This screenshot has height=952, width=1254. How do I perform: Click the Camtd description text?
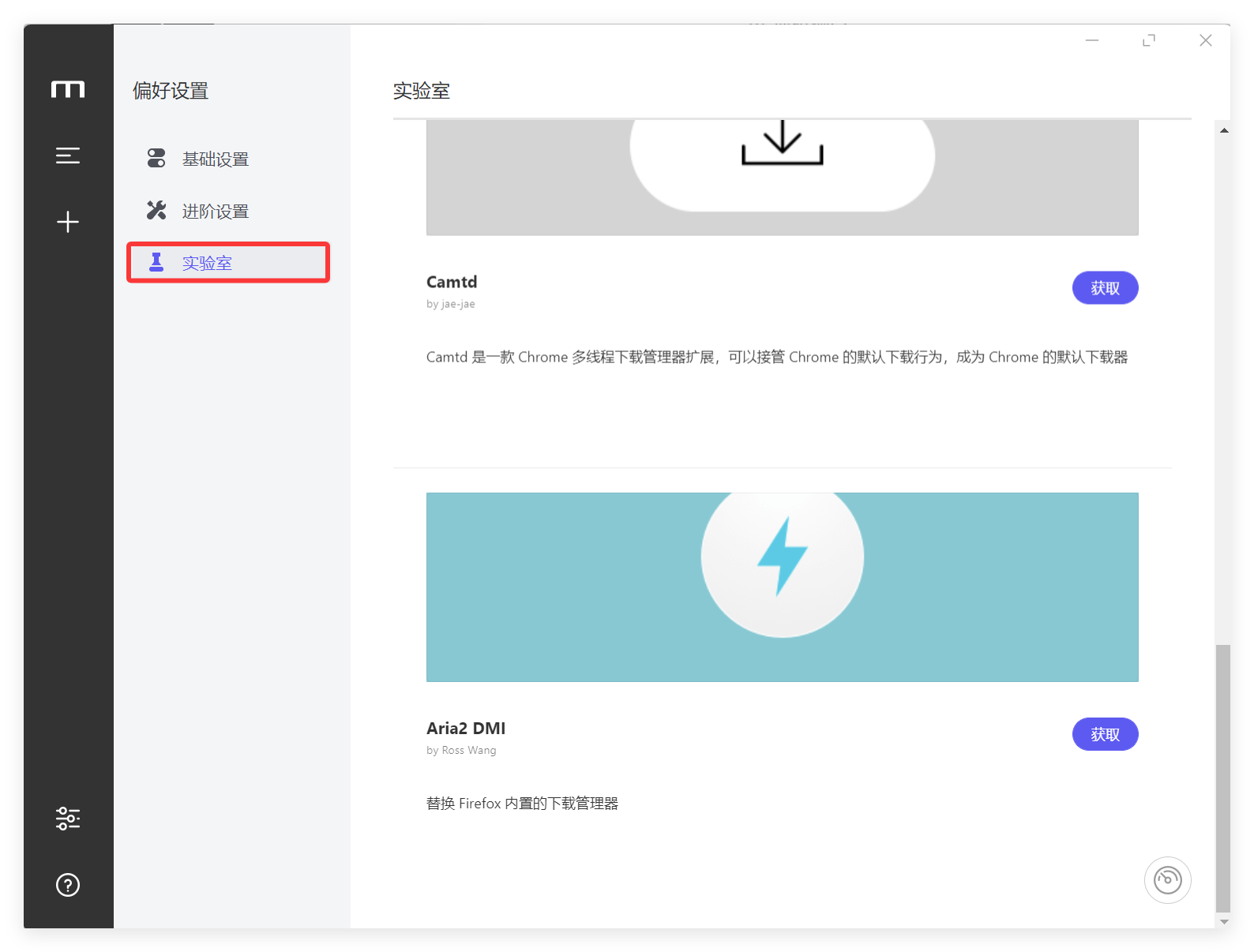coord(777,357)
